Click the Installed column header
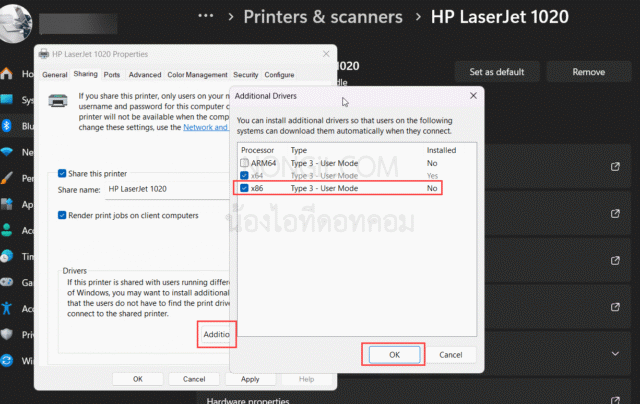 [441, 150]
